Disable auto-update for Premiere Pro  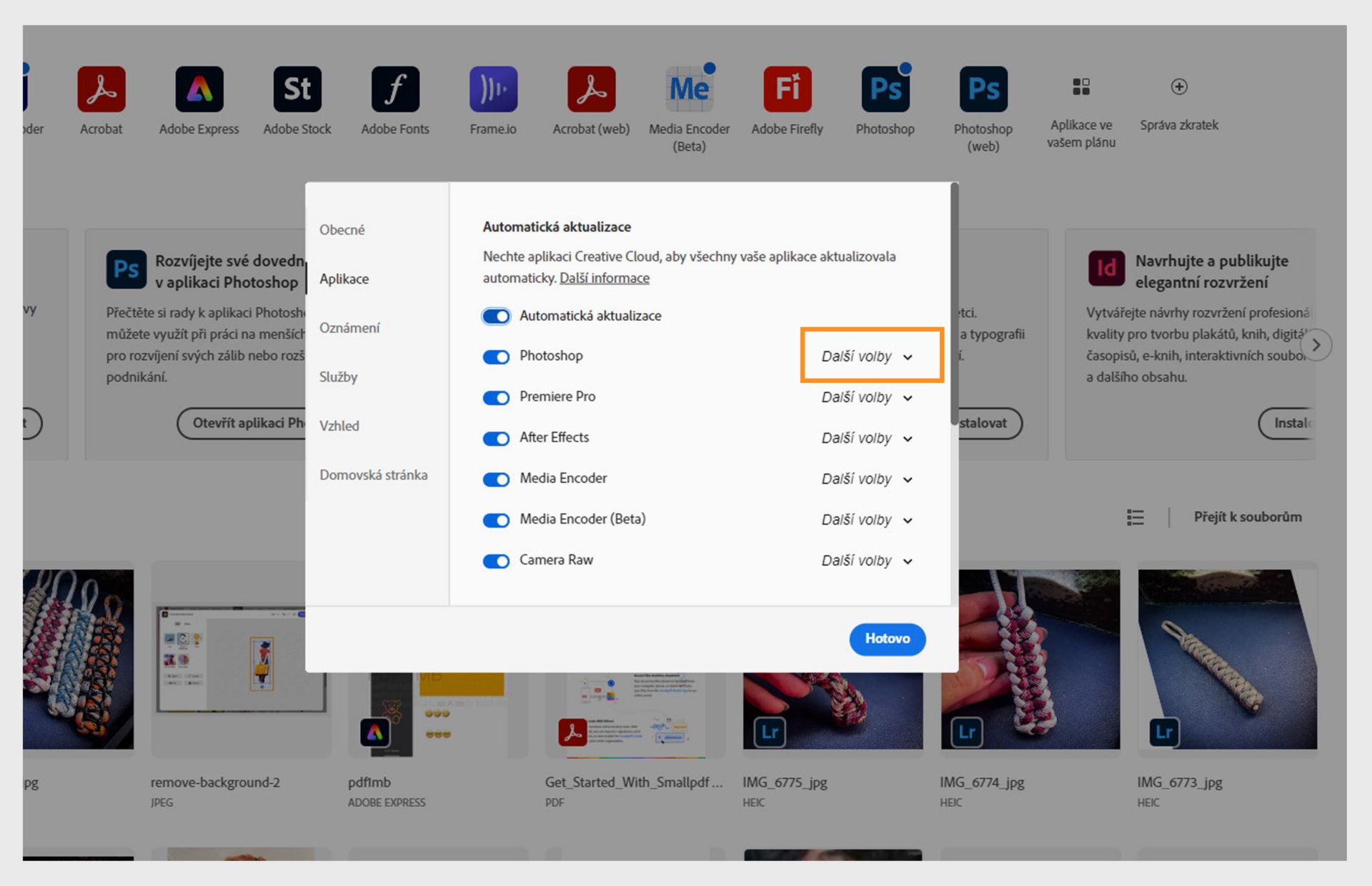point(496,398)
